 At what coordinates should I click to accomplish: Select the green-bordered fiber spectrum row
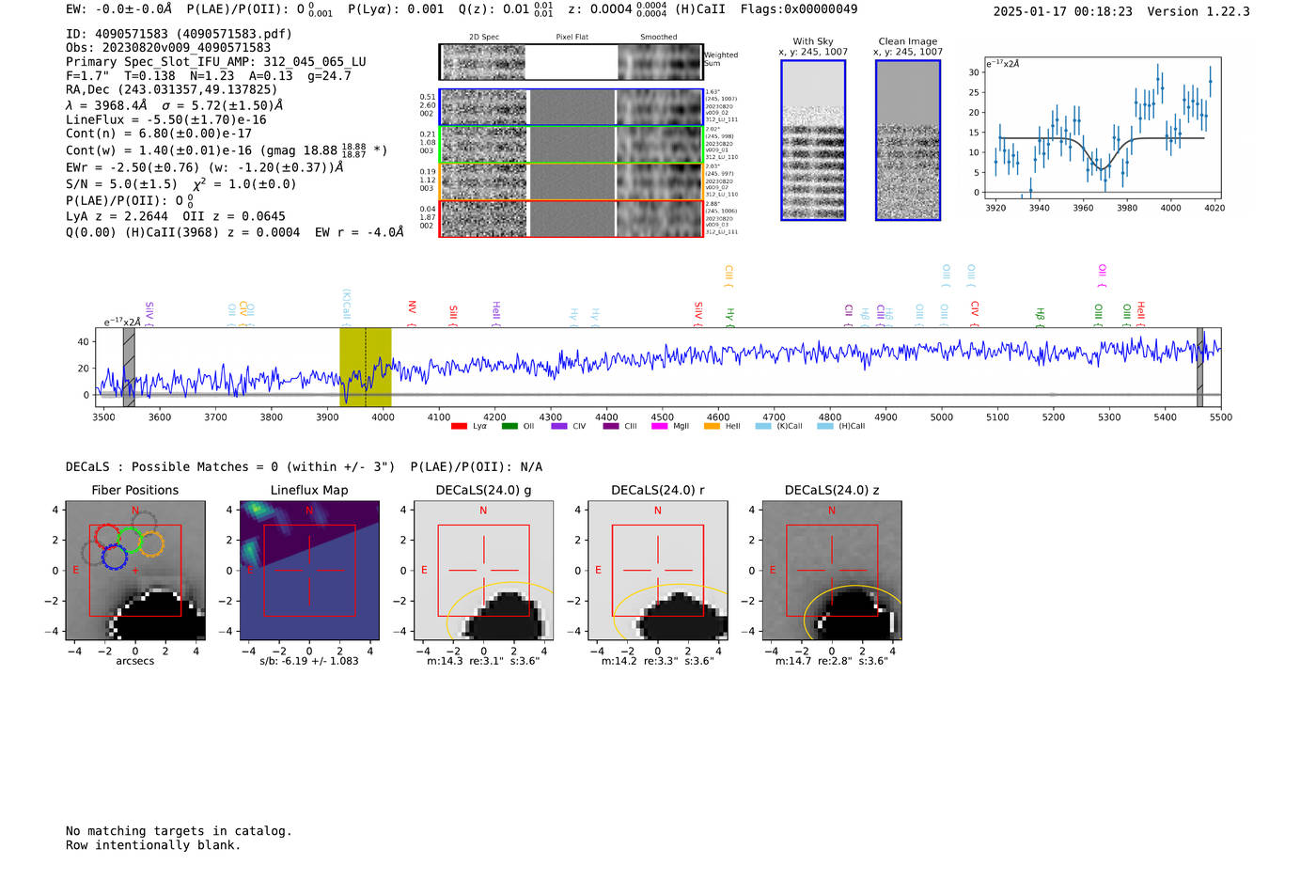click(x=572, y=145)
